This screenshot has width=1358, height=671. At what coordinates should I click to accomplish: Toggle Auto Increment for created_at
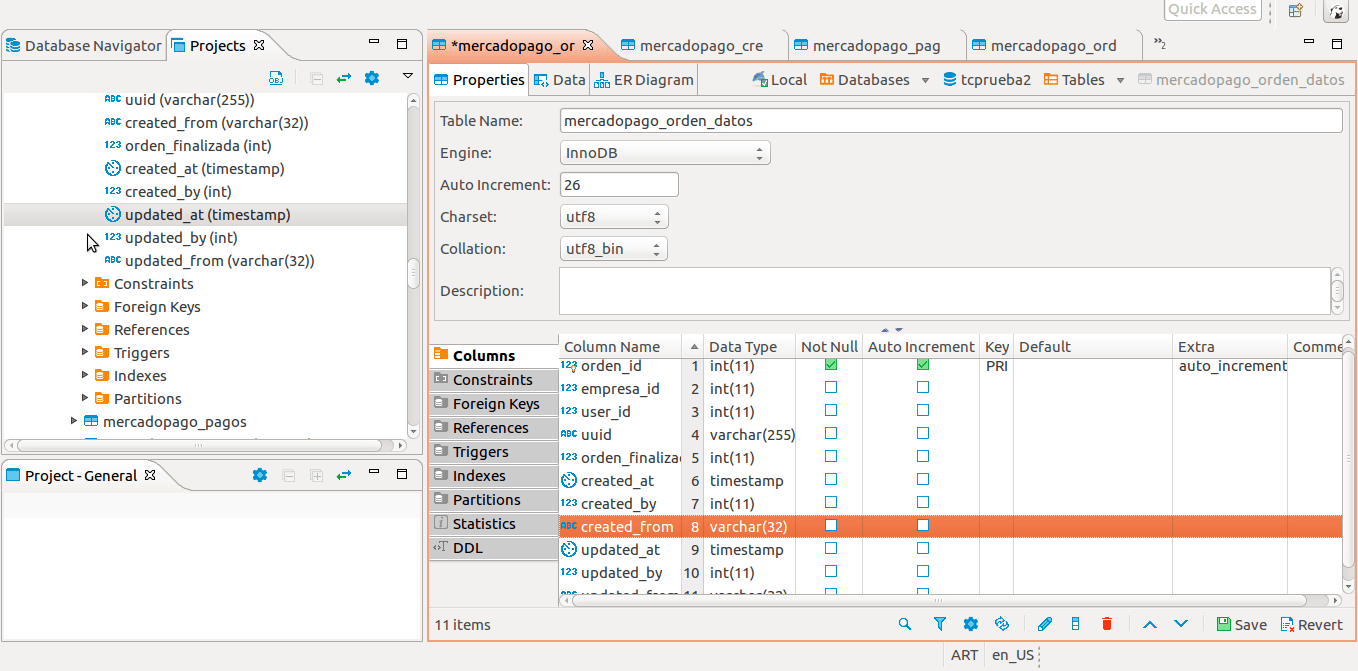pyautogui.click(x=923, y=479)
